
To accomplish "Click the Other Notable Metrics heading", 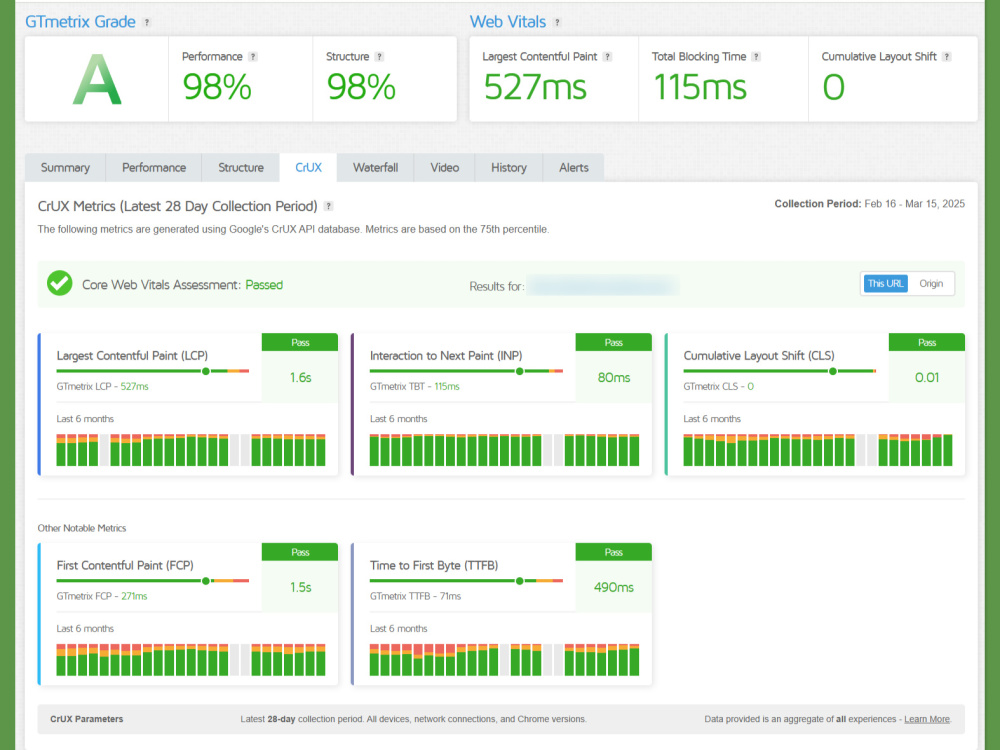I will [x=82, y=528].
